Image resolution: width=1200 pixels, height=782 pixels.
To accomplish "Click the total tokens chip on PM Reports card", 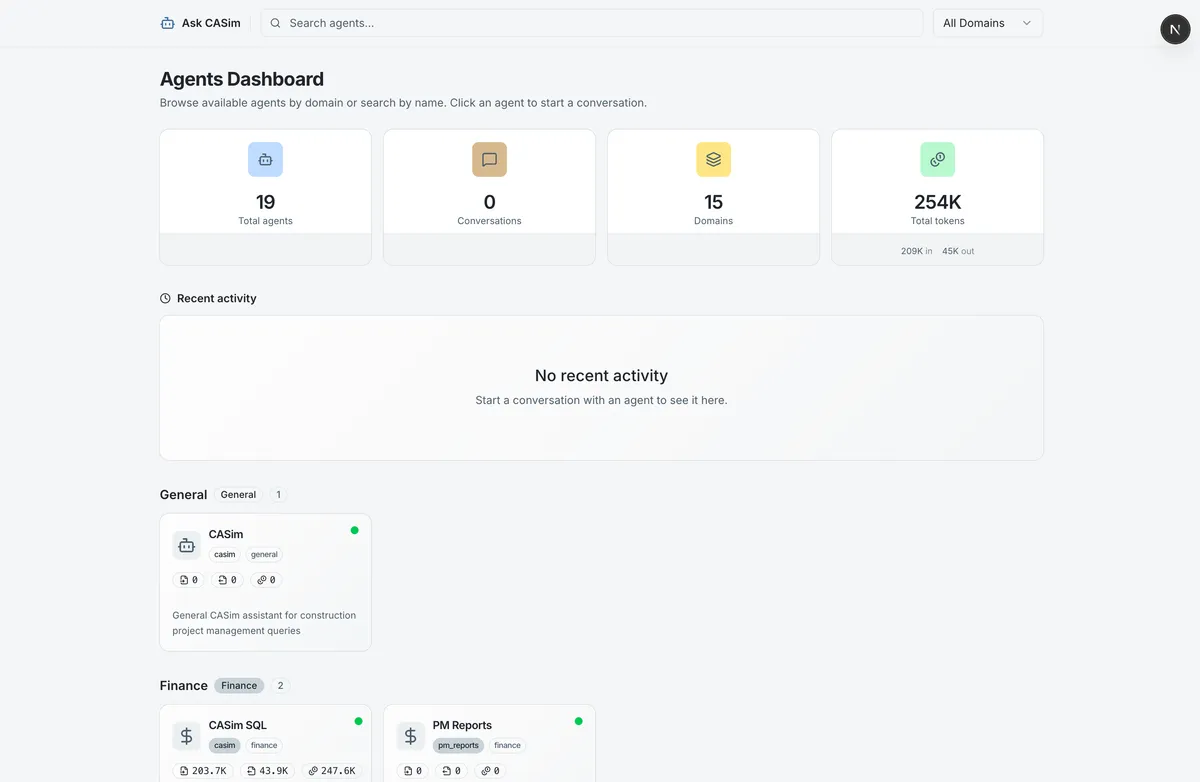I will coord(490,771).
